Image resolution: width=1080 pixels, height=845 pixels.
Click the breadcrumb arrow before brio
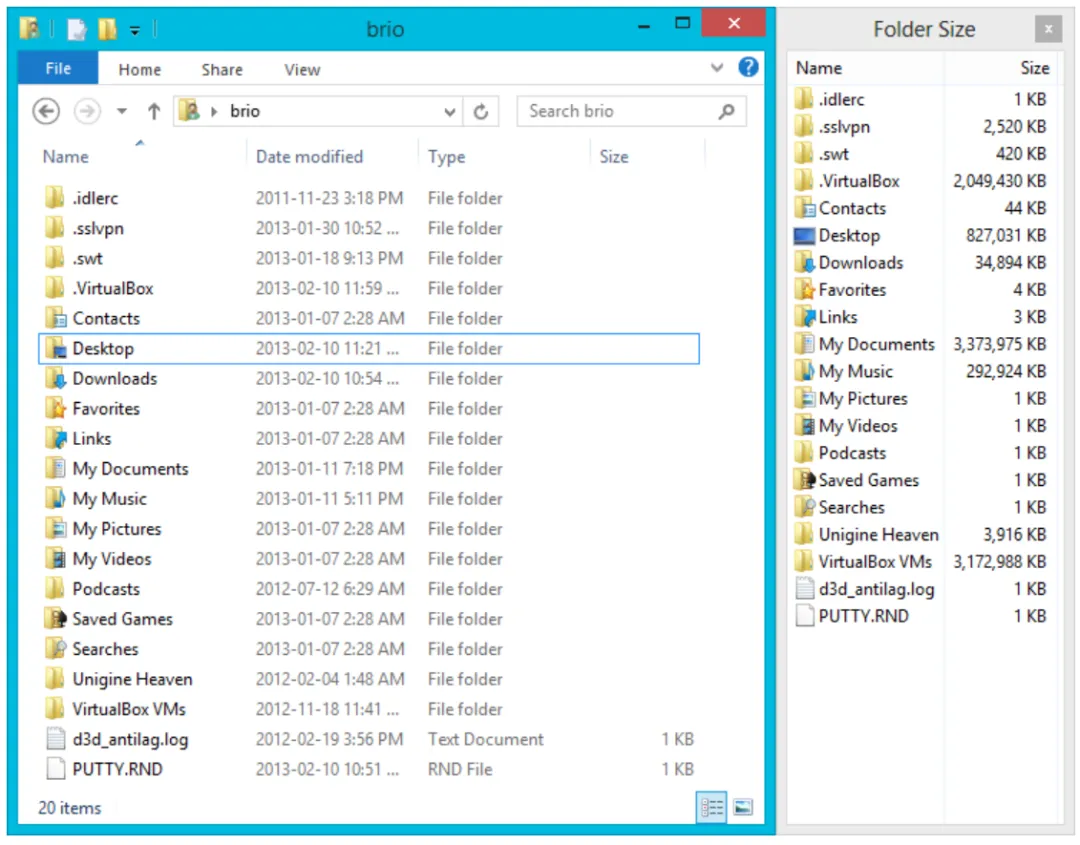click(x=214, y=111)
